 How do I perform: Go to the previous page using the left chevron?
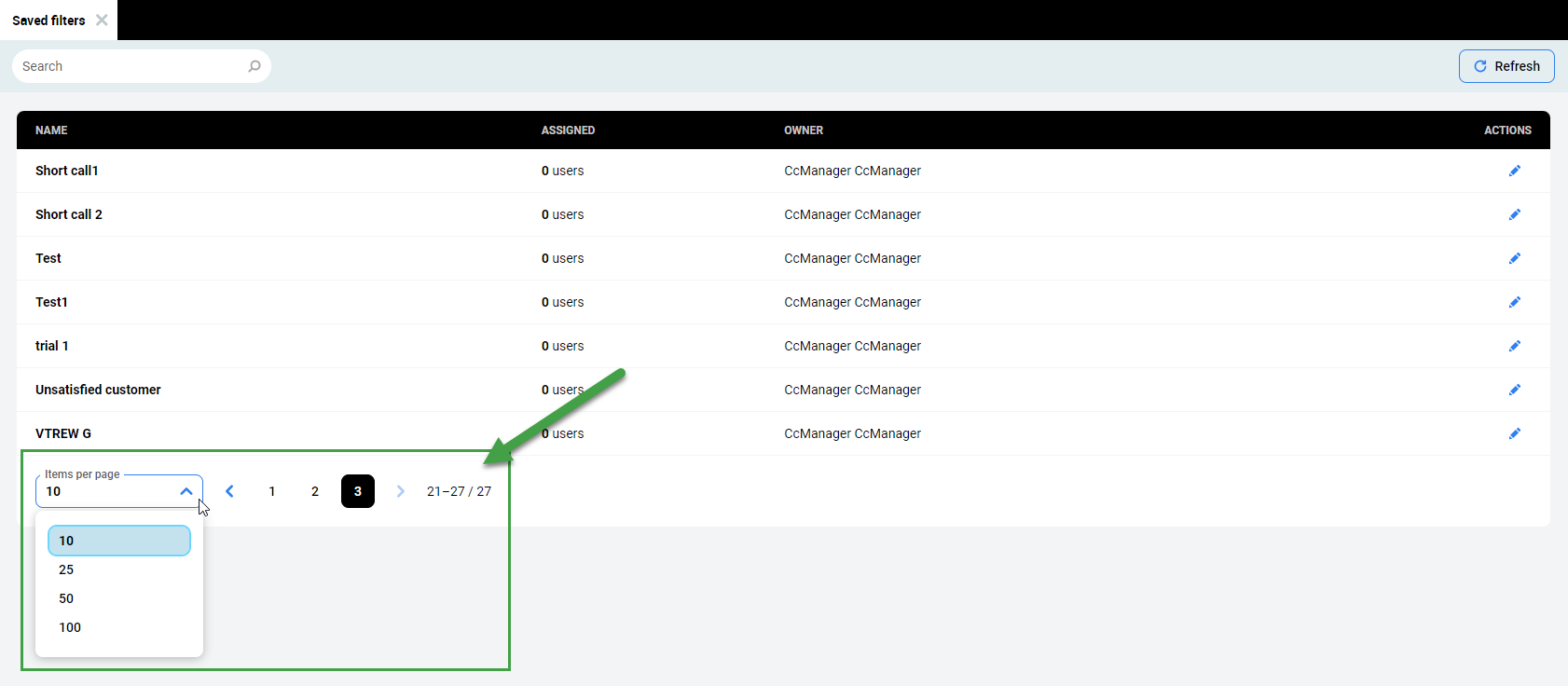pyautogui.click(x=229, y=491)
